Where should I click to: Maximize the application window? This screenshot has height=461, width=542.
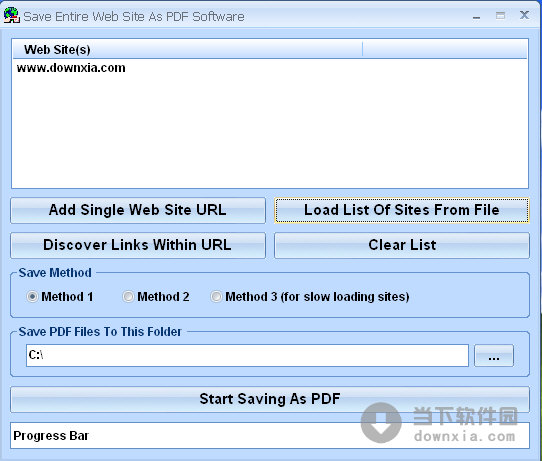point(500,16)
